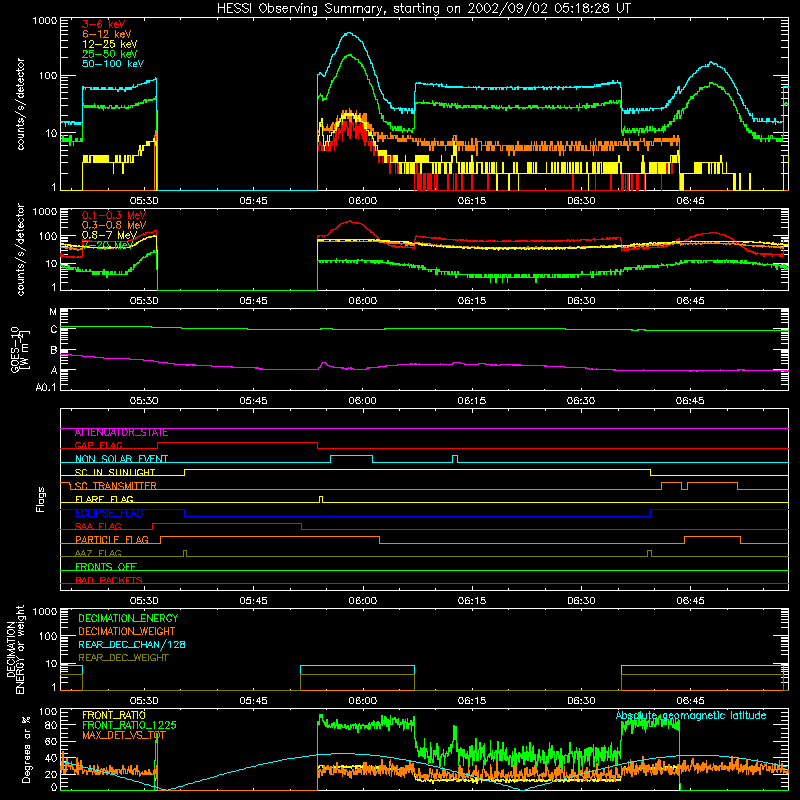
Task: Select the B class tick label
Action: (54, 350)
